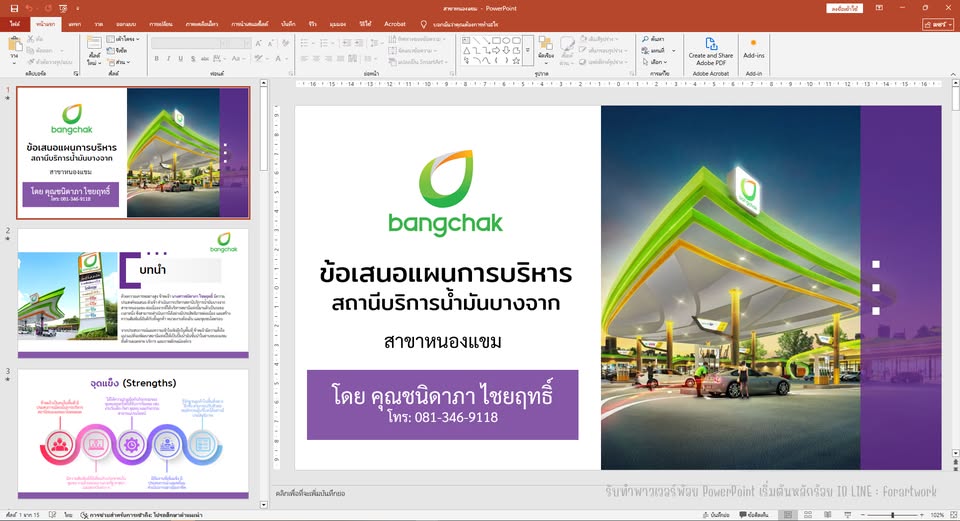Image resolution: width=960 pixels, height=521 pixels.
Task: Open the slide Section dropdown
Action: pyautogui.click(x=119, y=62)
